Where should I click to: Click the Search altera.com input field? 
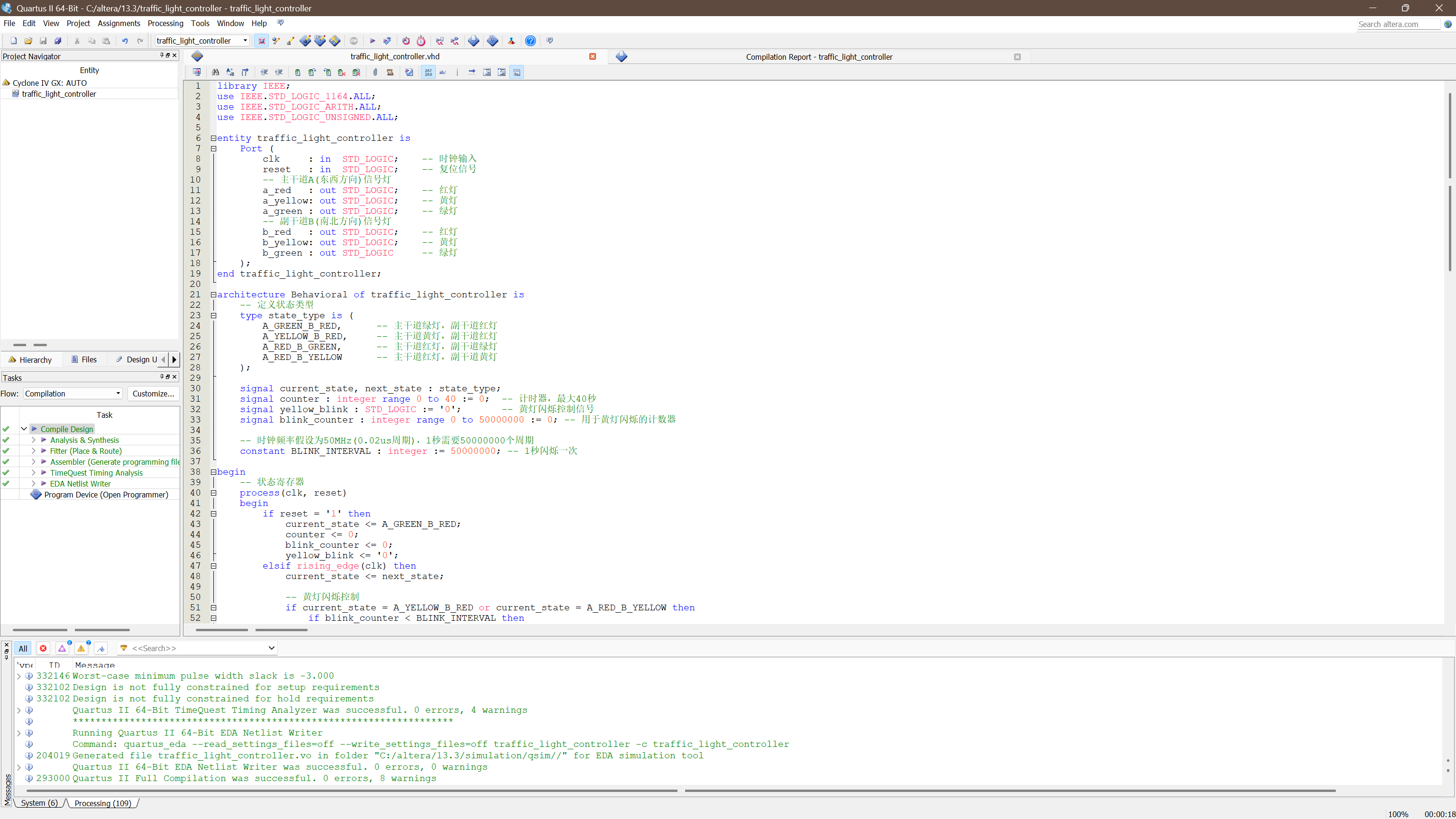[1397, 24]
